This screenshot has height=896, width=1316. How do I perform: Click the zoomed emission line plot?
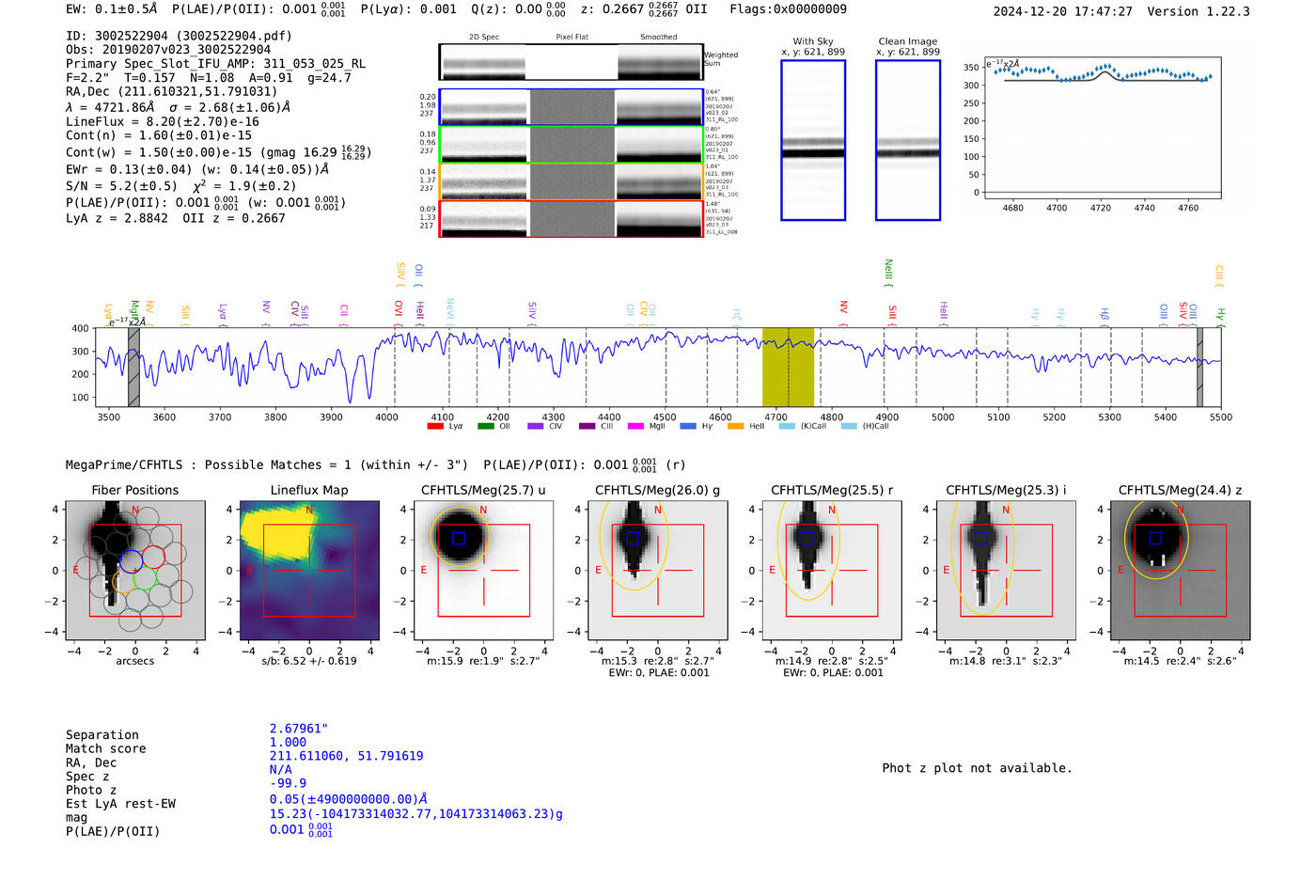[x=1102, y=128]
